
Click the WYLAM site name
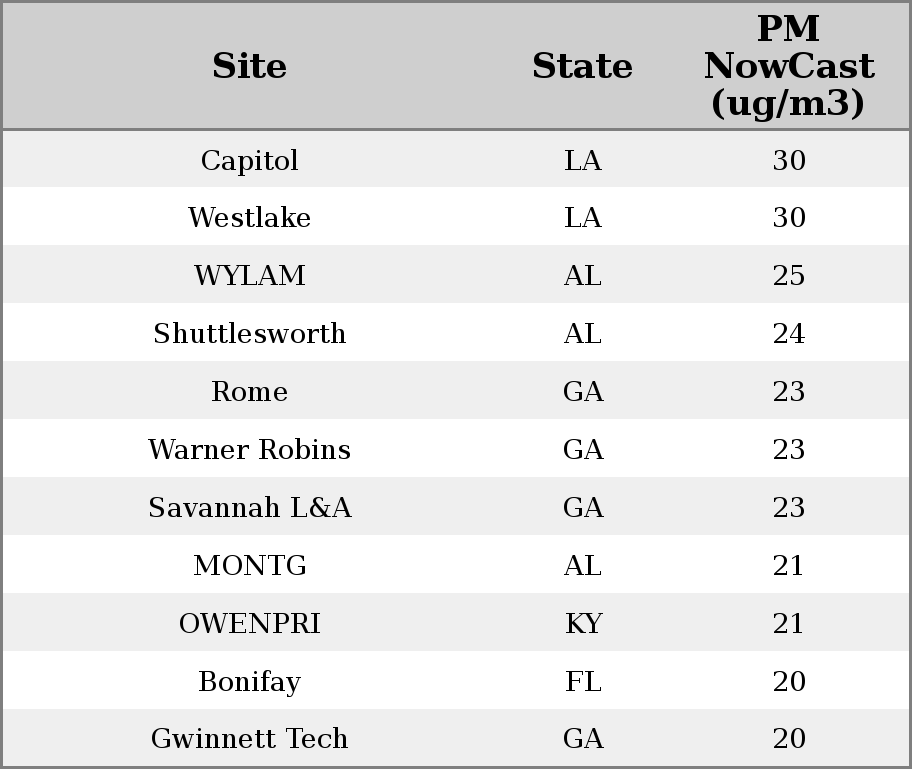click(249, 275)
